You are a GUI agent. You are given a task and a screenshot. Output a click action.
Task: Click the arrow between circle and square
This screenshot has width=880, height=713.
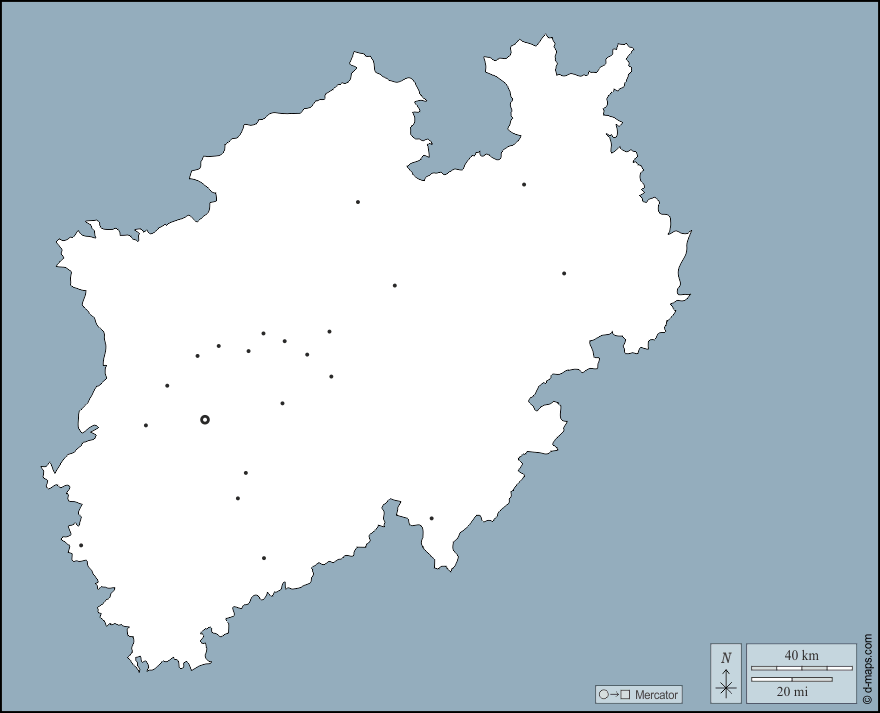(614, 694)
